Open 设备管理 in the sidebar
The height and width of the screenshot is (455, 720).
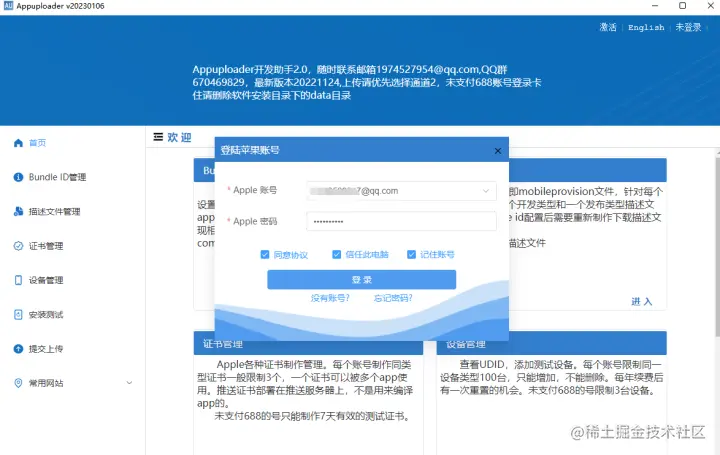pyautogui.click(x=46, y=280)
